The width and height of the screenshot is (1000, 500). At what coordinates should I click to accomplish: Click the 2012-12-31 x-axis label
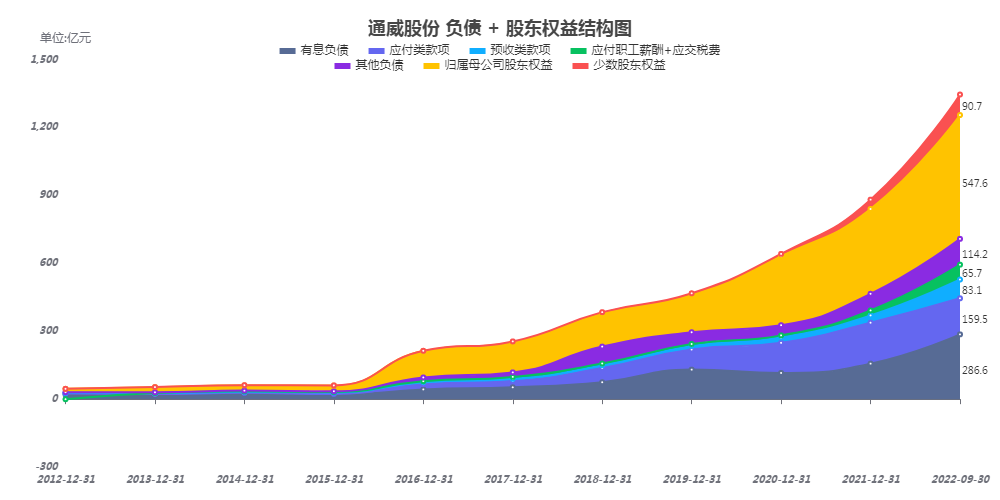click(66, 479)
